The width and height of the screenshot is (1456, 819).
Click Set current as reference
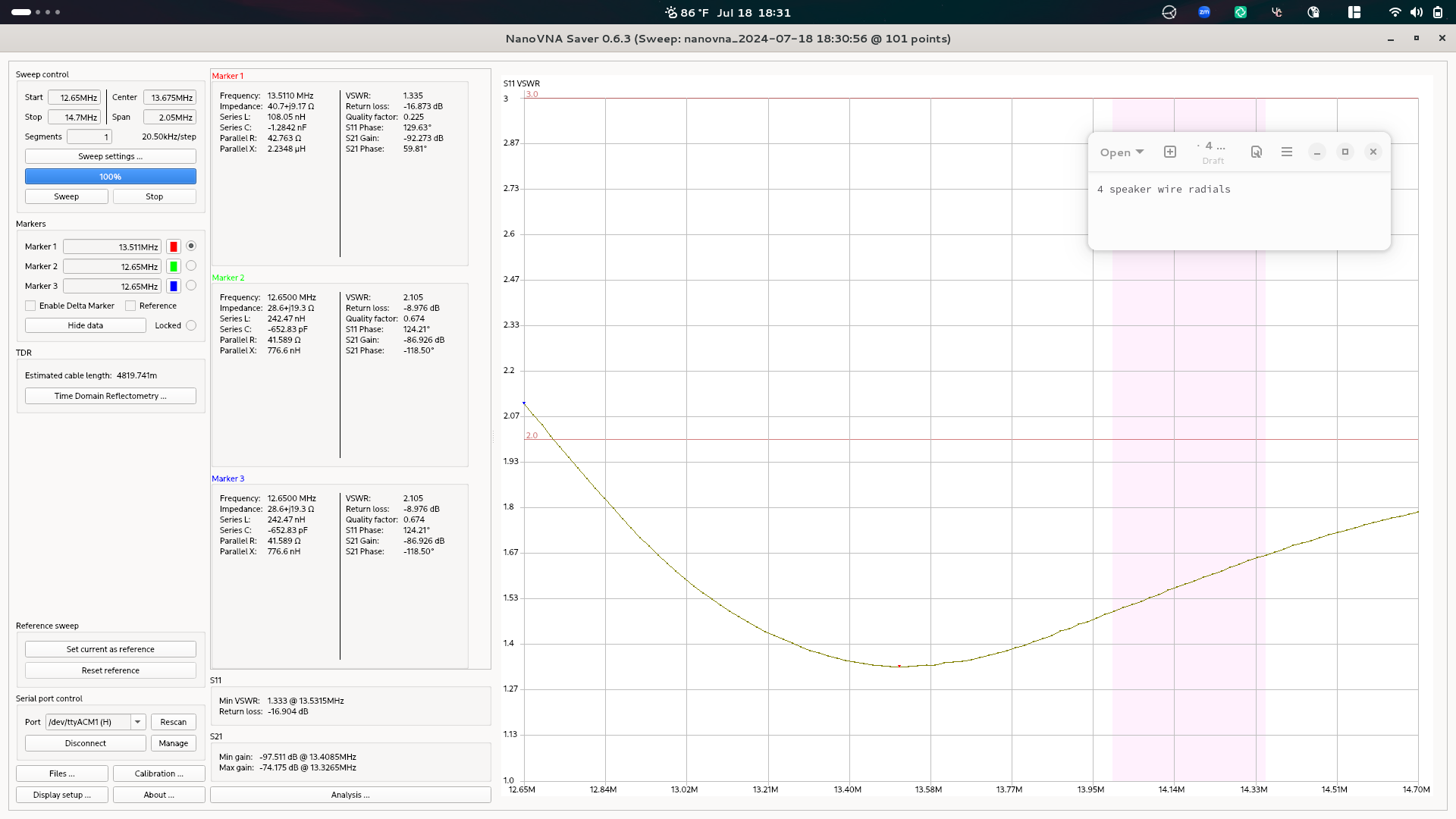pos(111,649)
